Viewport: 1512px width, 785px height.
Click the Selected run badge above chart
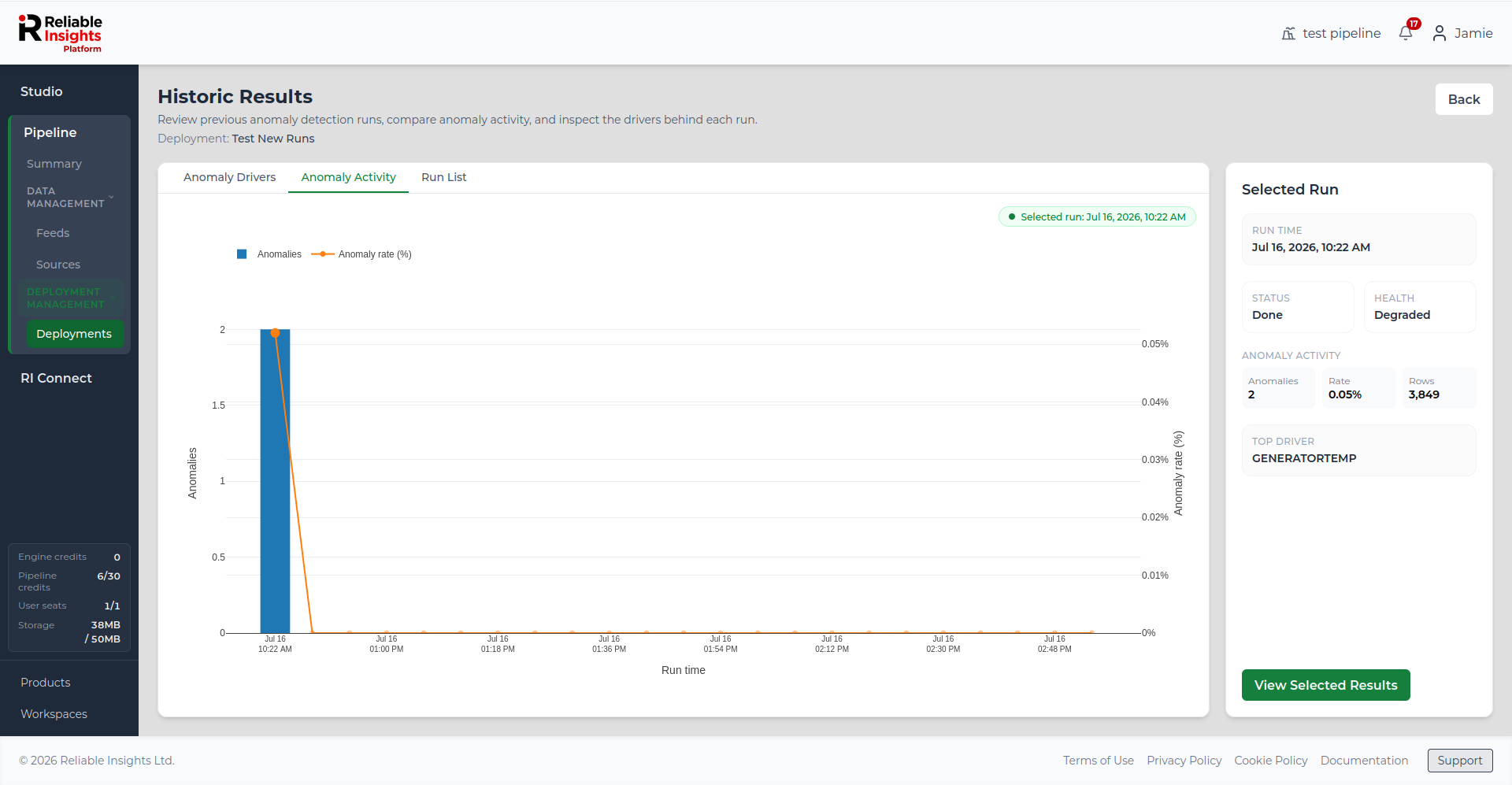[x=1097, y=217]
